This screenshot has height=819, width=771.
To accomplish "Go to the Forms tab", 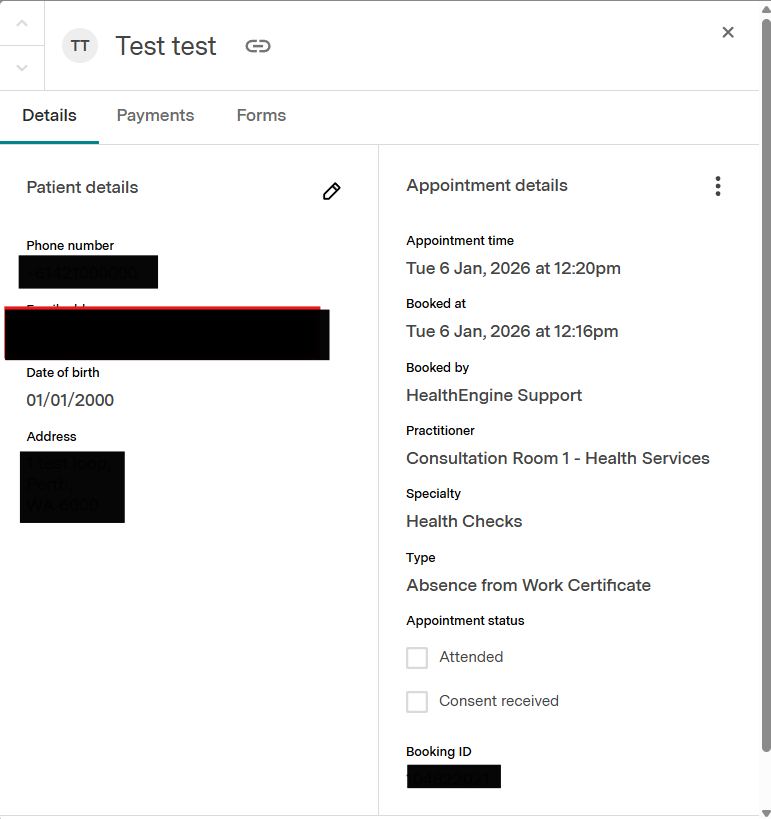I will click(261, 116).
